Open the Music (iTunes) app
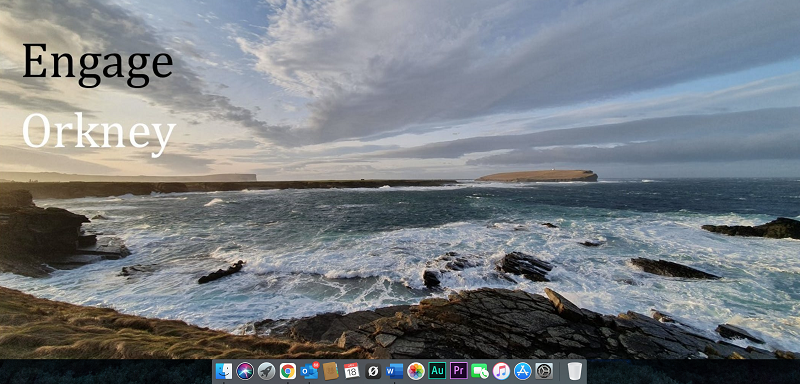 (x=501, y=371)
